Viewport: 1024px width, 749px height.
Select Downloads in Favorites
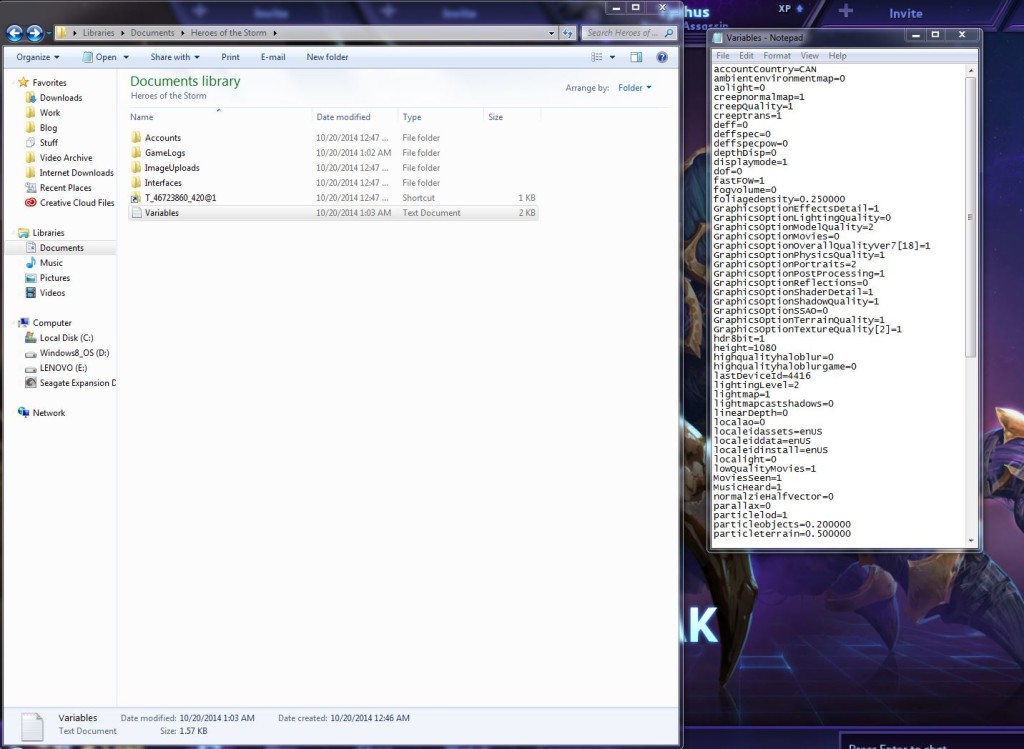[x=61, y=97]
